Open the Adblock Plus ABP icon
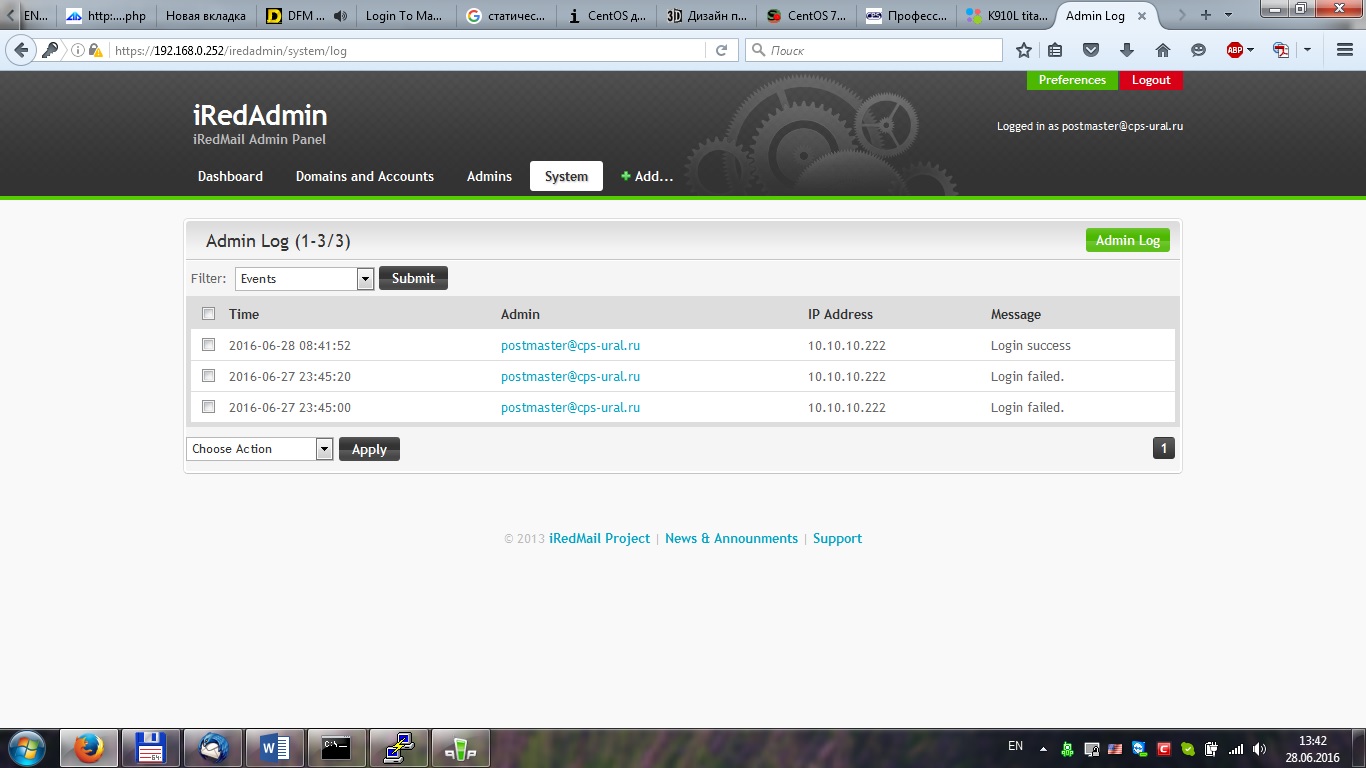This screenshot has height=768, width=1366. [x=1235, y=50]
